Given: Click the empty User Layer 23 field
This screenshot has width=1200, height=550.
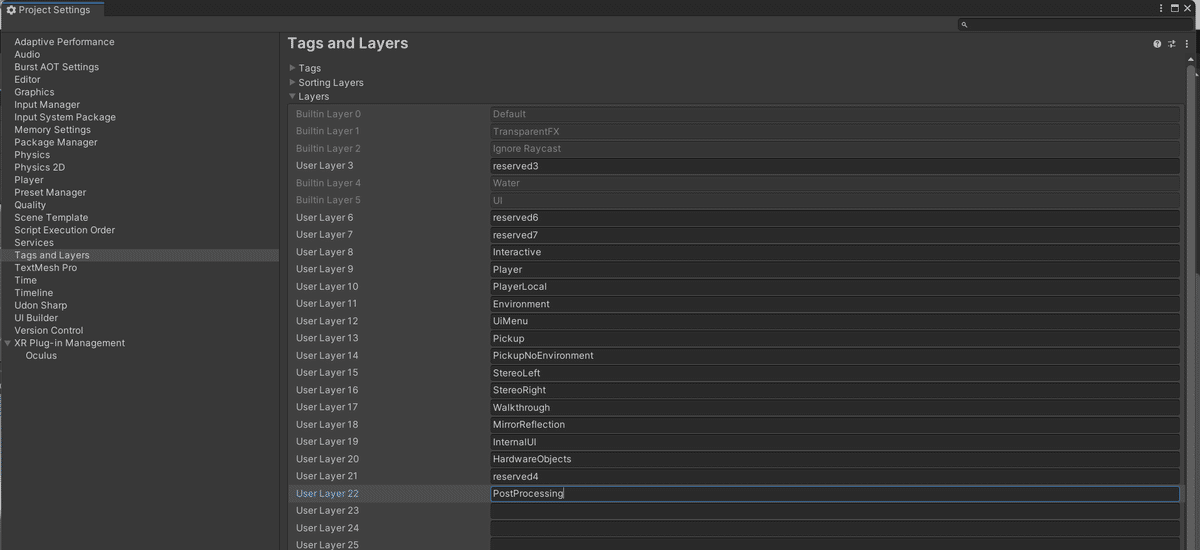Looking at the screenshot, I should click(x=835, y=511).
